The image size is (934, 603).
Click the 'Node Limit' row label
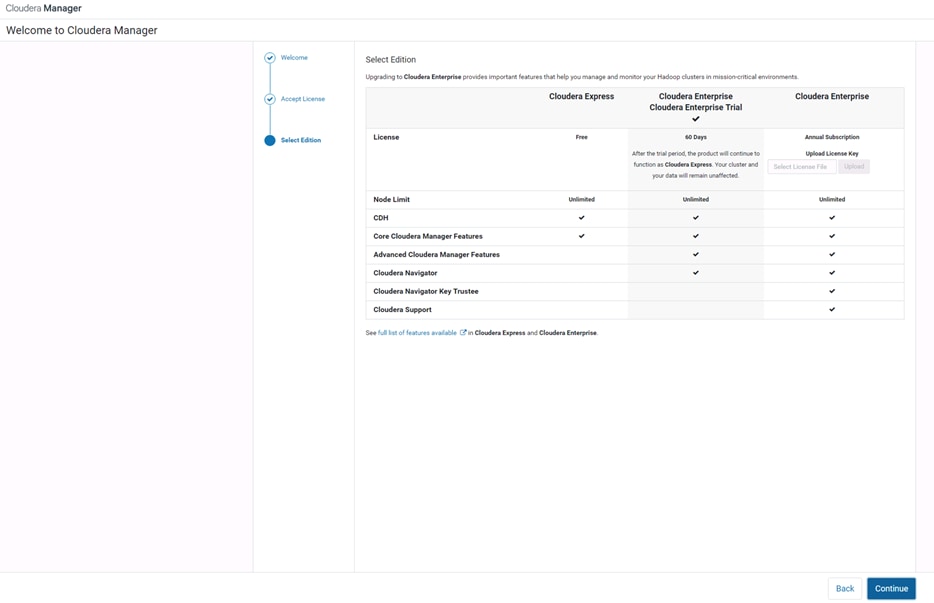pos(391,200)
